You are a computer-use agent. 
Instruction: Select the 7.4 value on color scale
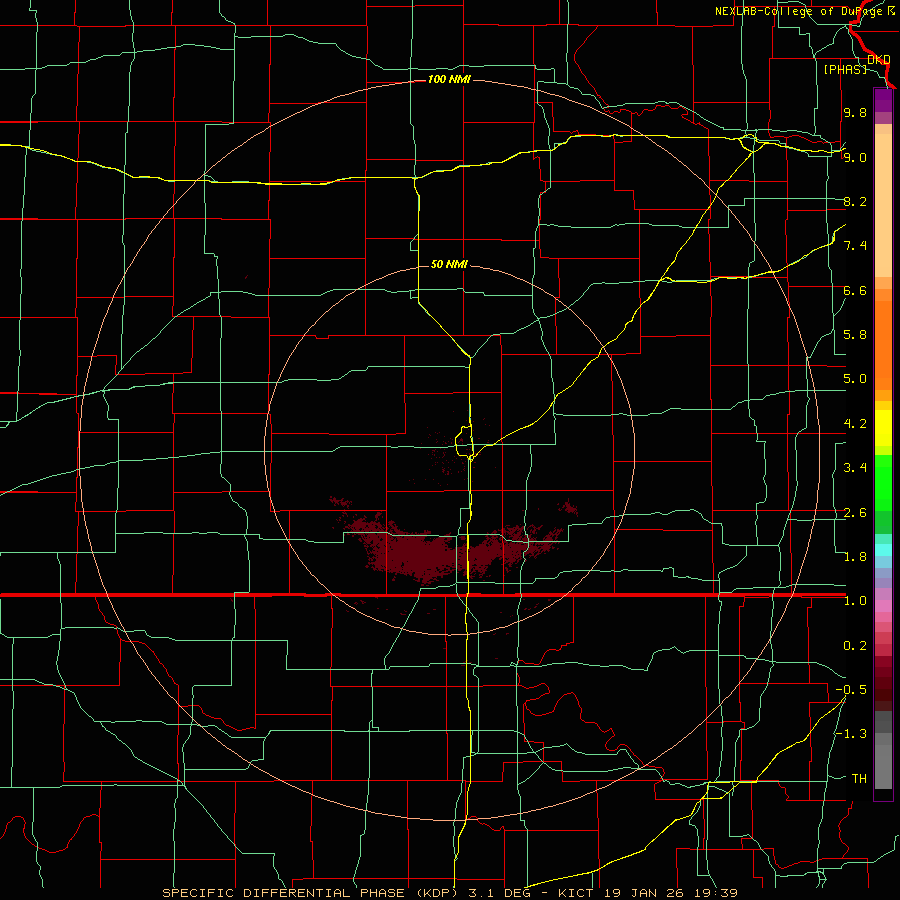point(855,246)
